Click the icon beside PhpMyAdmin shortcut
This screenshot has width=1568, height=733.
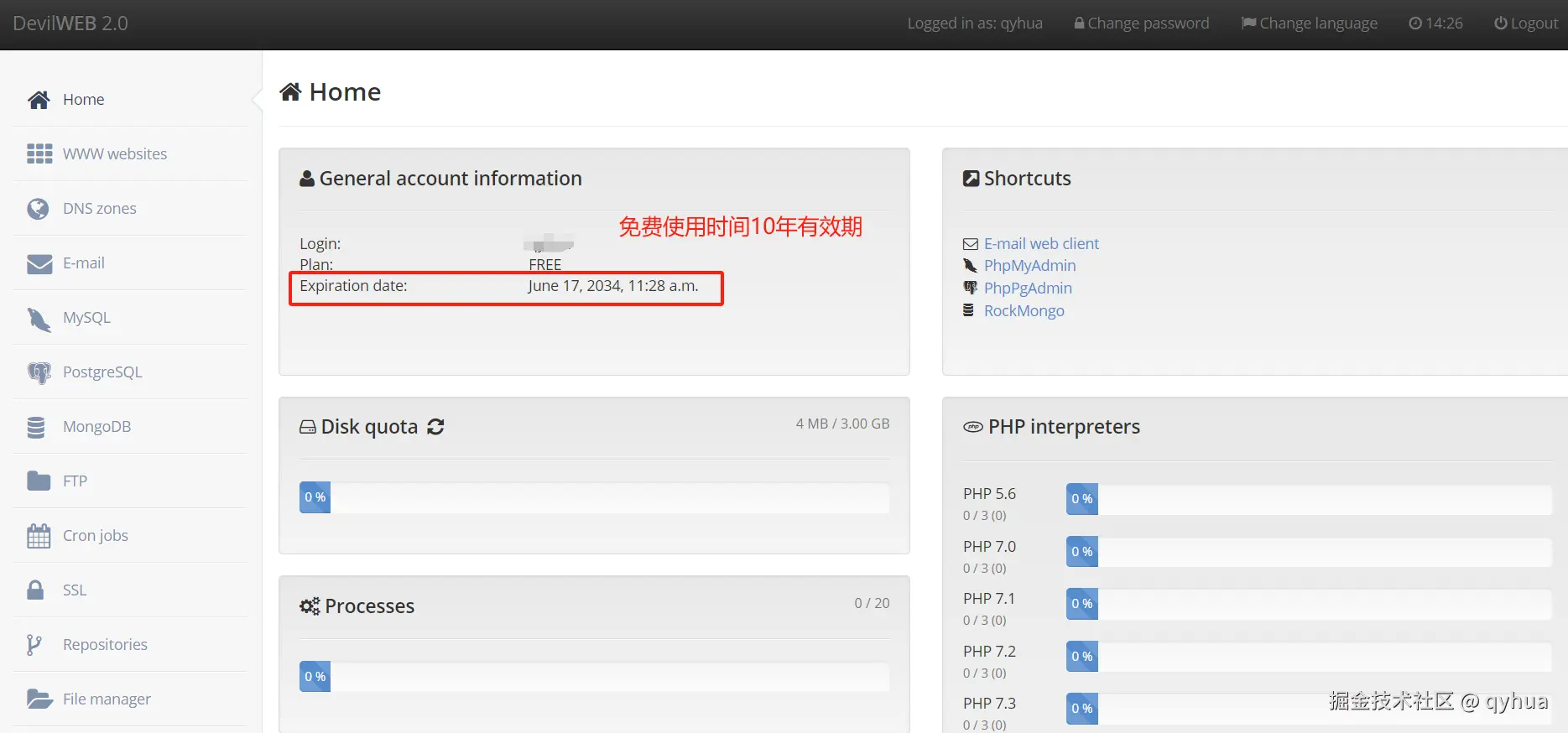(x=970, y=266)
